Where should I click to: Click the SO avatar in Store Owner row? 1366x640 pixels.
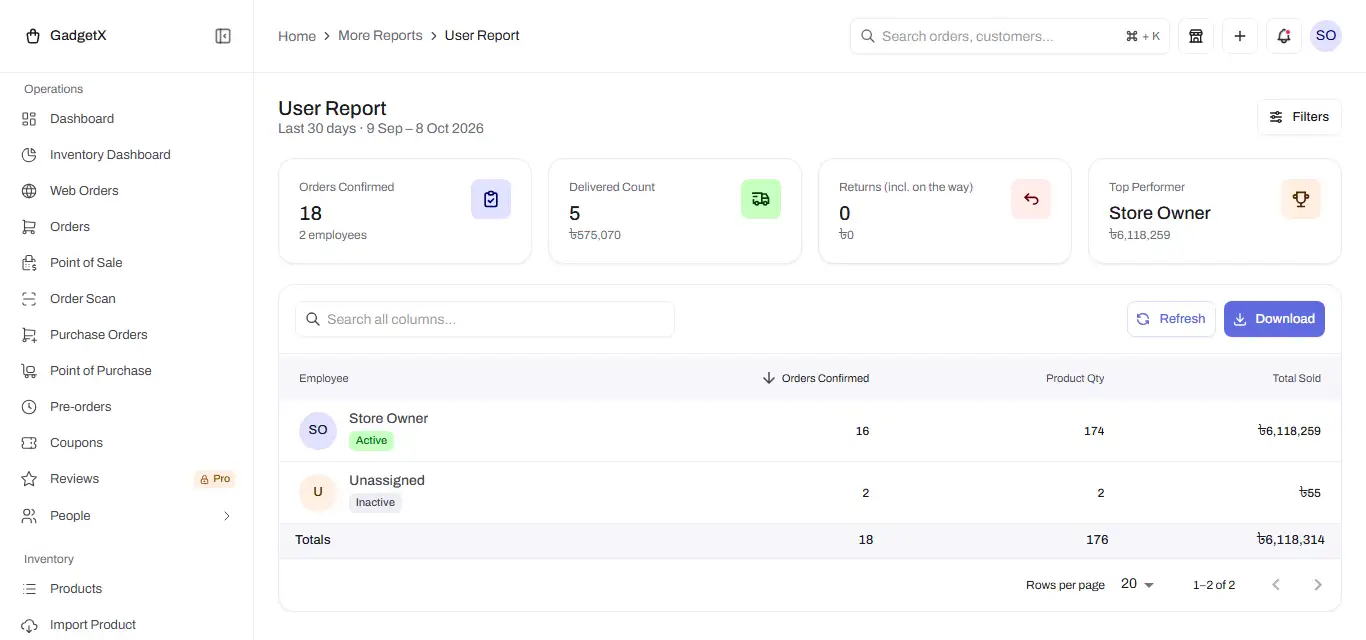pyautogui.click(x=318, y=430)
